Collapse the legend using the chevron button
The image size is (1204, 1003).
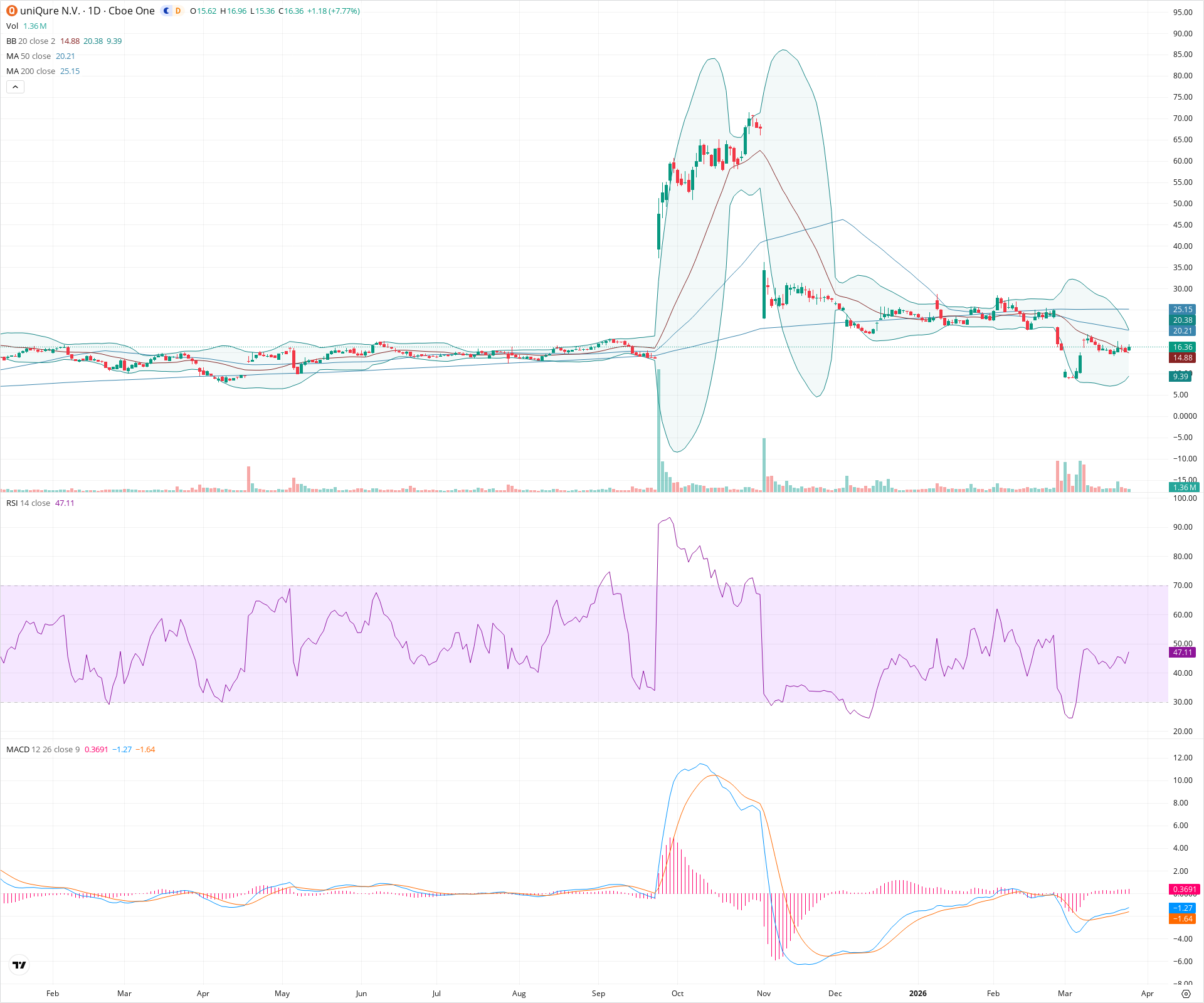(15, 87)
